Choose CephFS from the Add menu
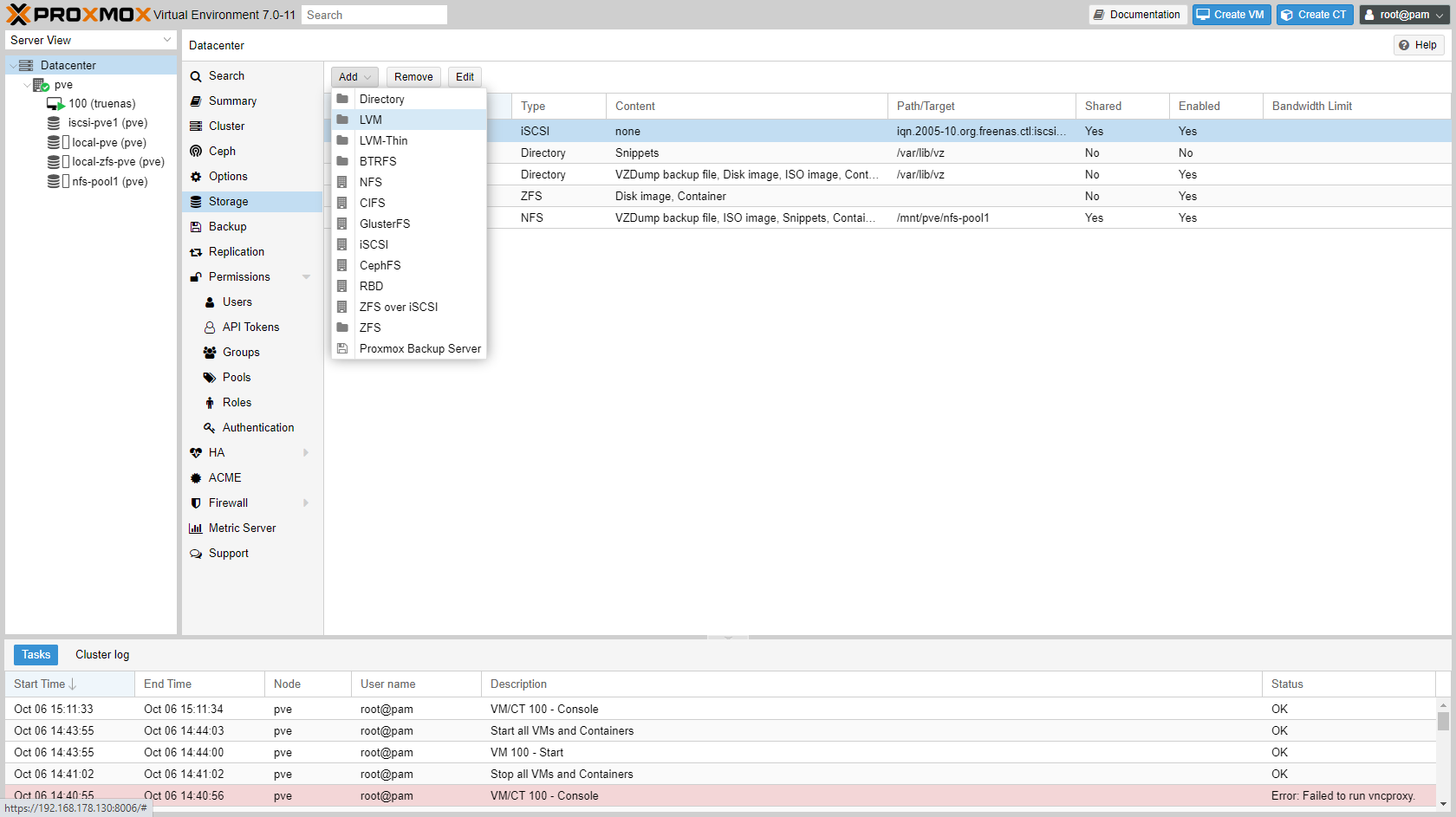This screenshot has height=817, width=1456. (x=409, y=265)
